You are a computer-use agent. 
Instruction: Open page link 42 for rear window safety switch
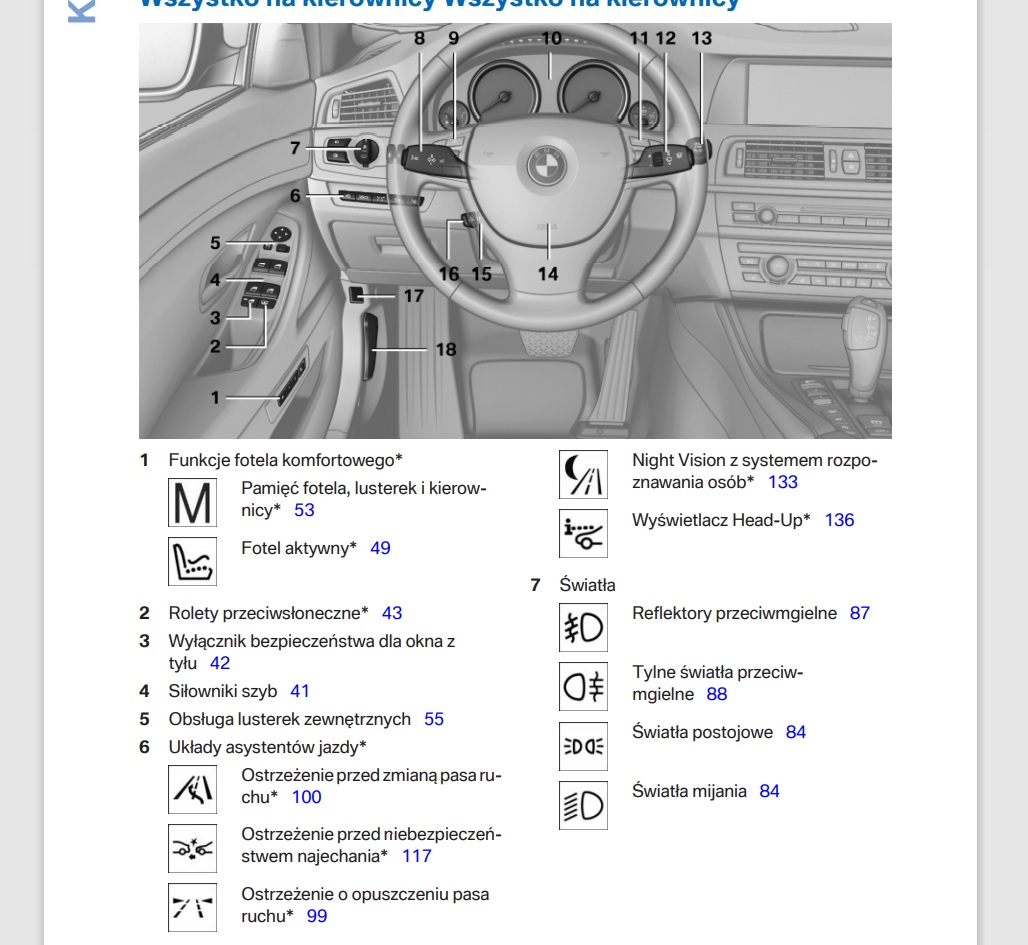coord(220,663)
